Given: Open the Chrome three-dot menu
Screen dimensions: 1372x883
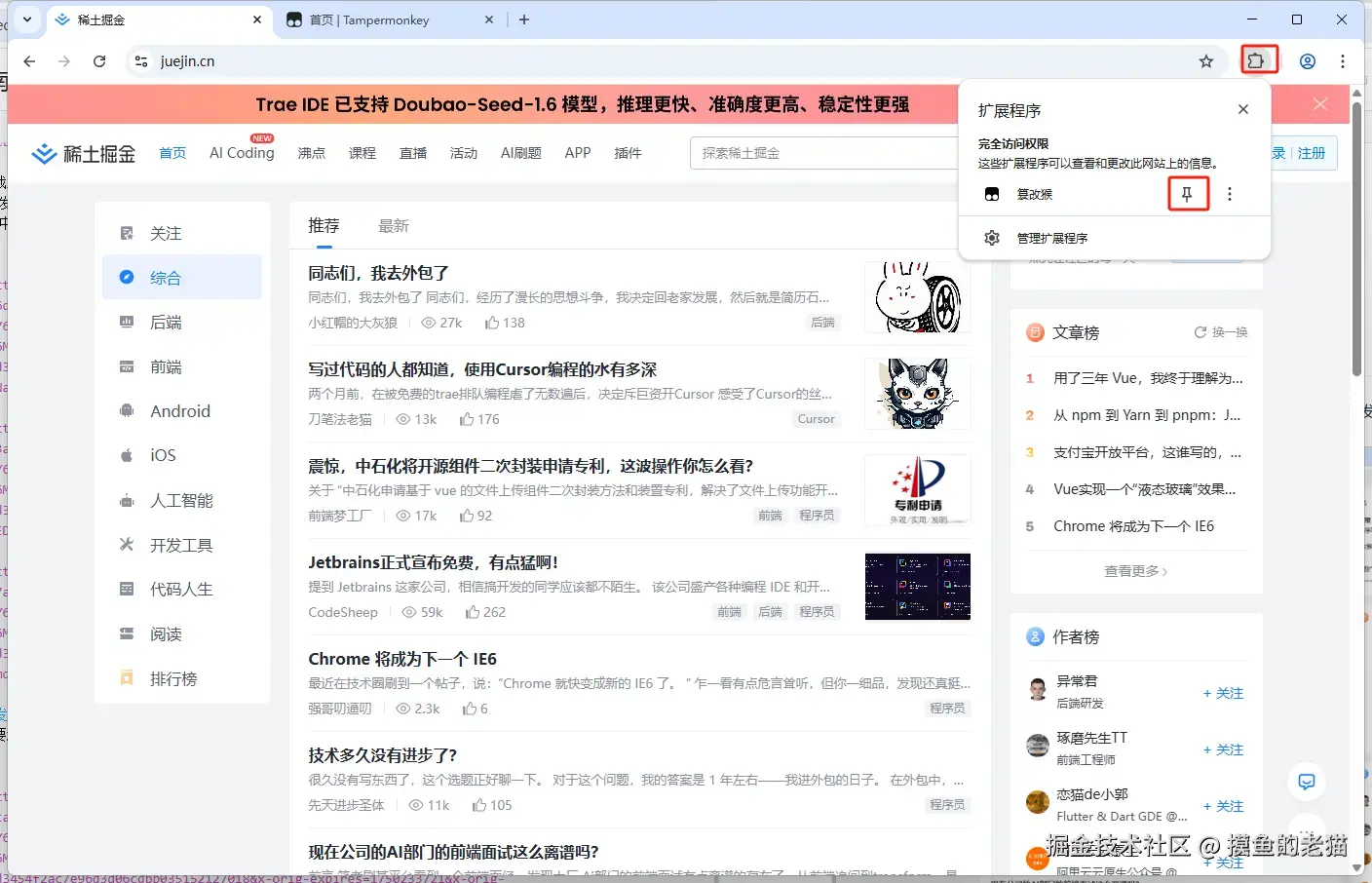Looking at the screenshot, I should click(1343, 61).
